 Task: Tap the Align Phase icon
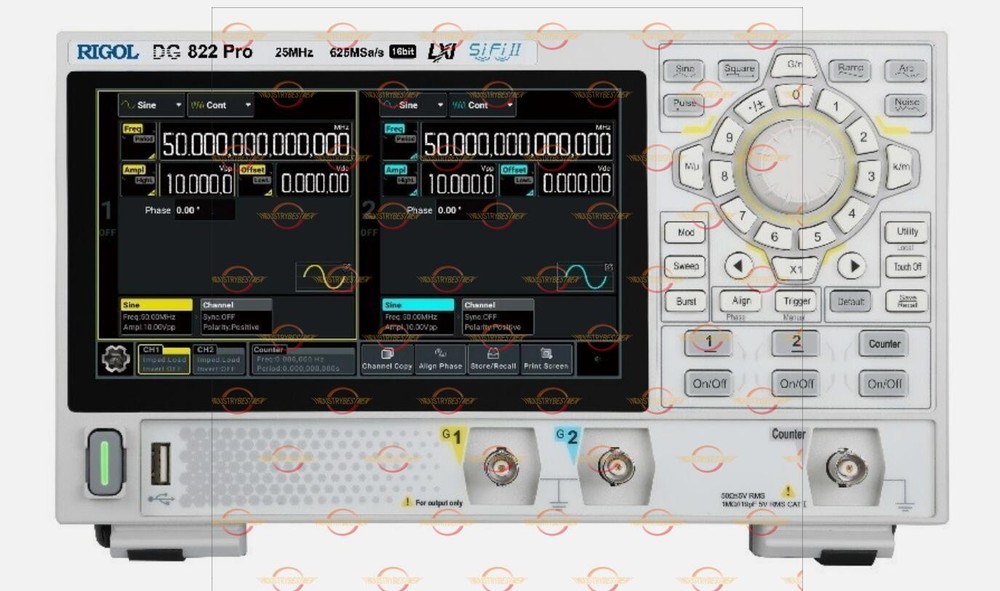coord(440,359)
